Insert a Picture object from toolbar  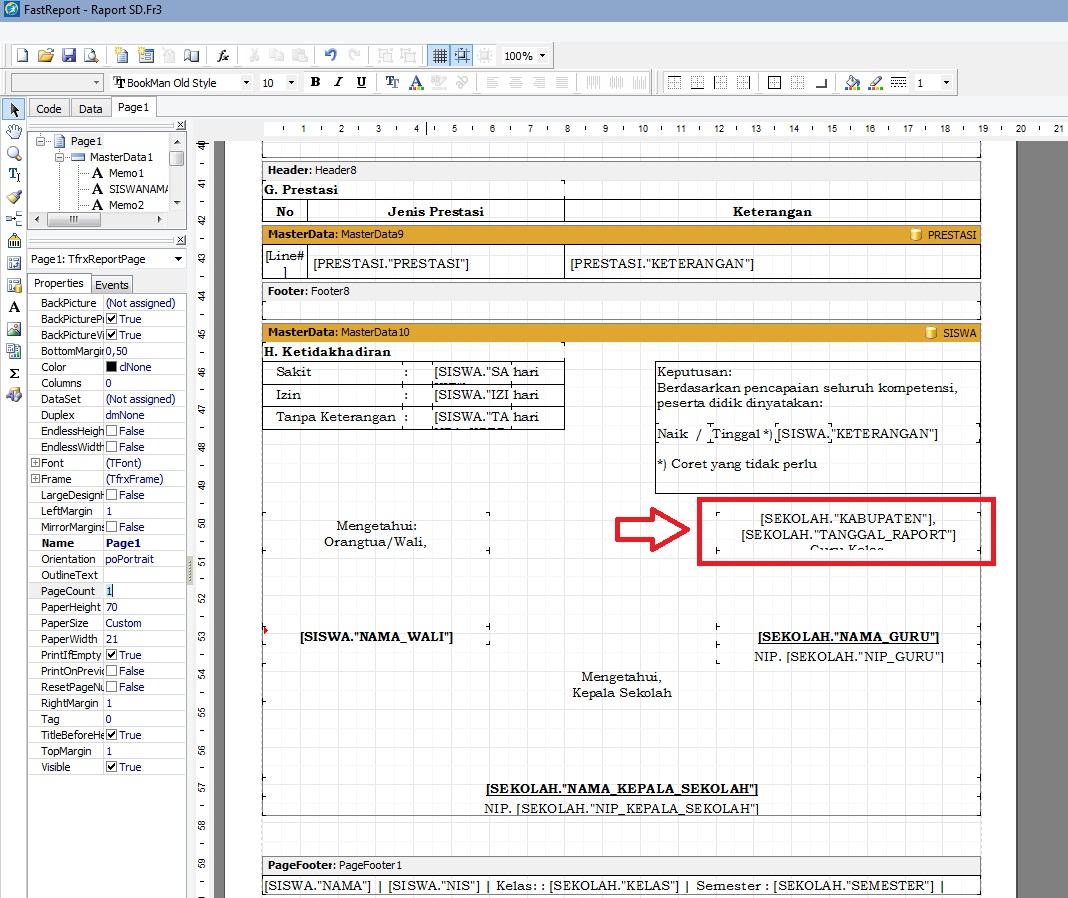[x=14, y=328]
